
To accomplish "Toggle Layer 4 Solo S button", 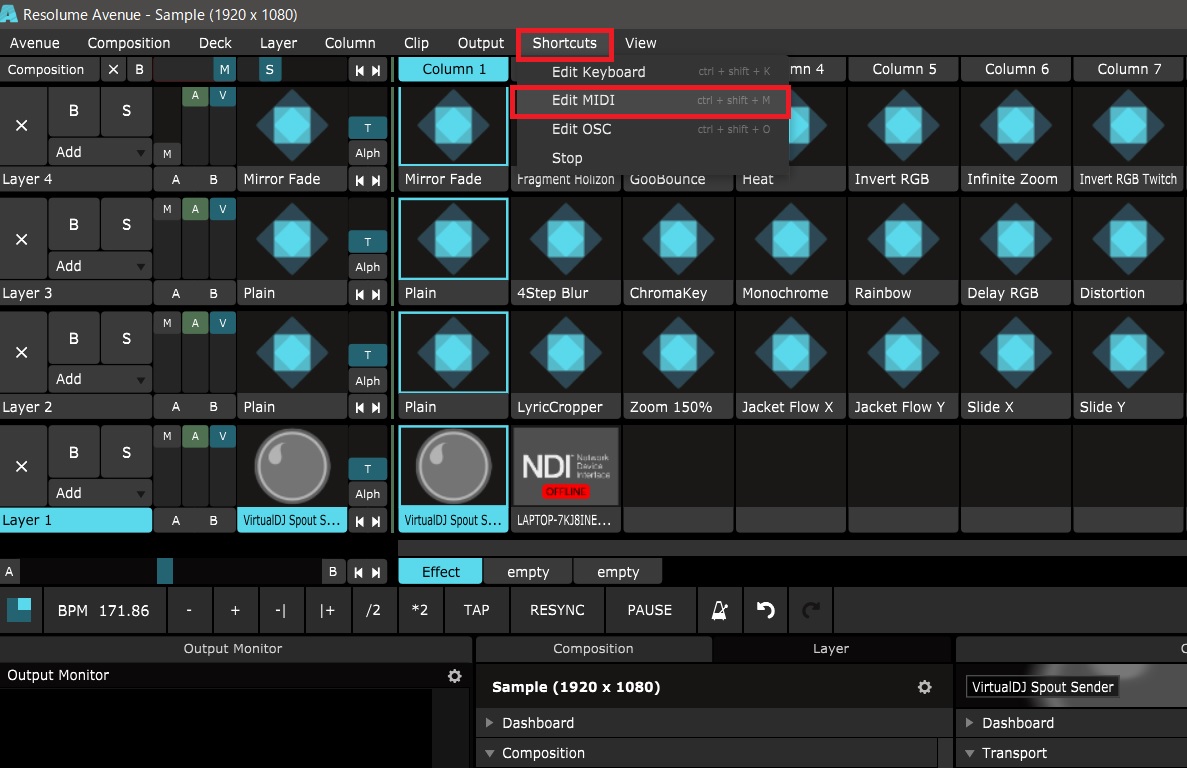I will click(126, 110).
